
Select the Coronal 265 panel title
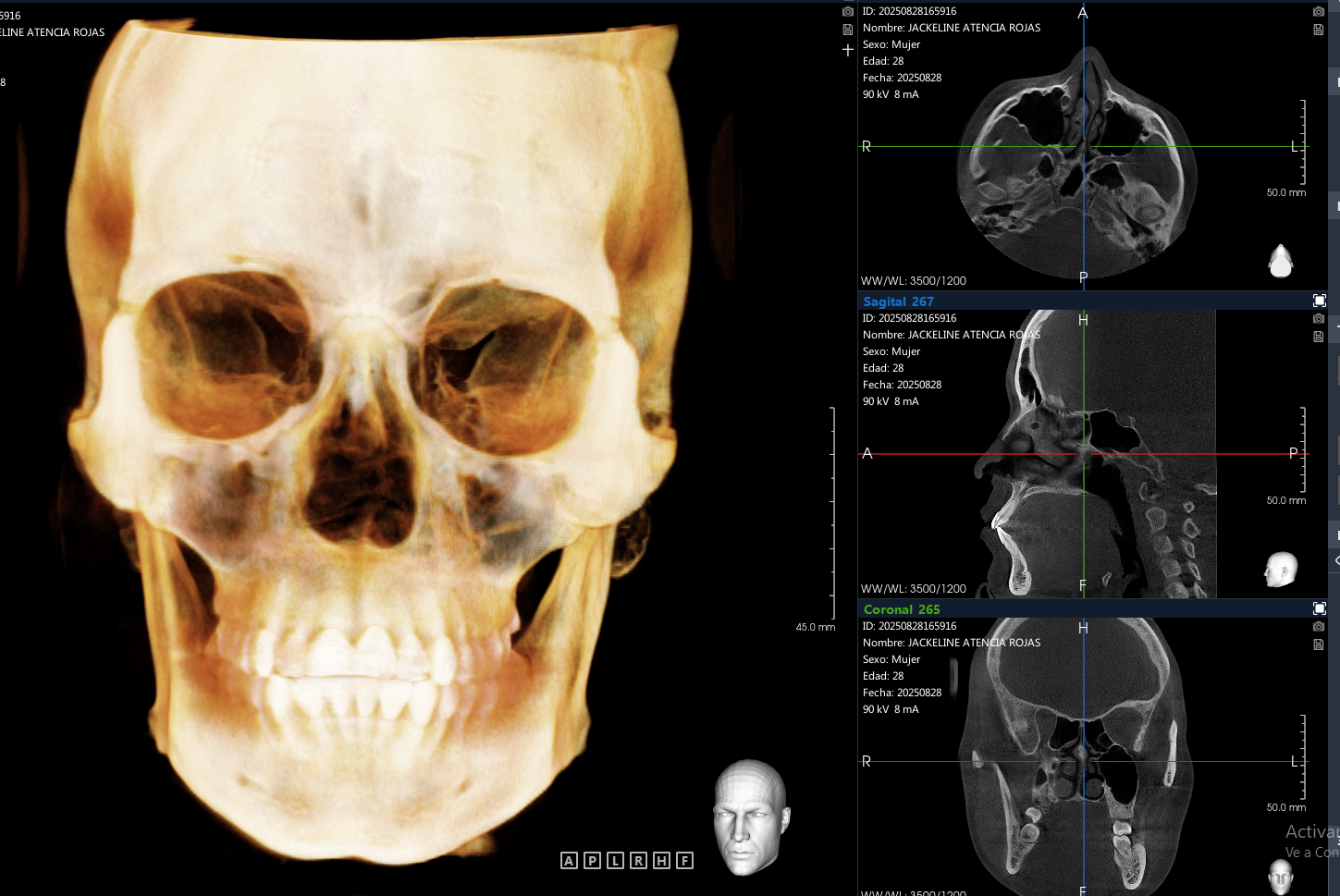(902, 609)
